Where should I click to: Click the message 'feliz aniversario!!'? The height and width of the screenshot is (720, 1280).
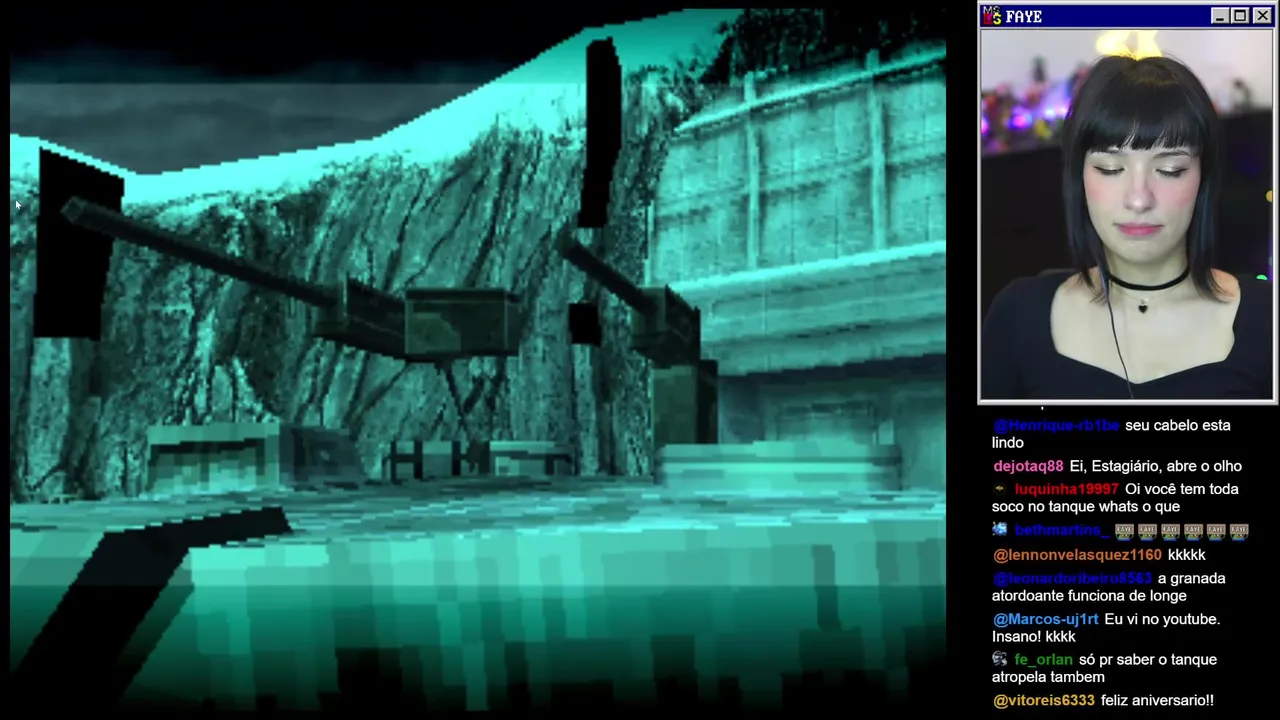tap(1157, 700)
